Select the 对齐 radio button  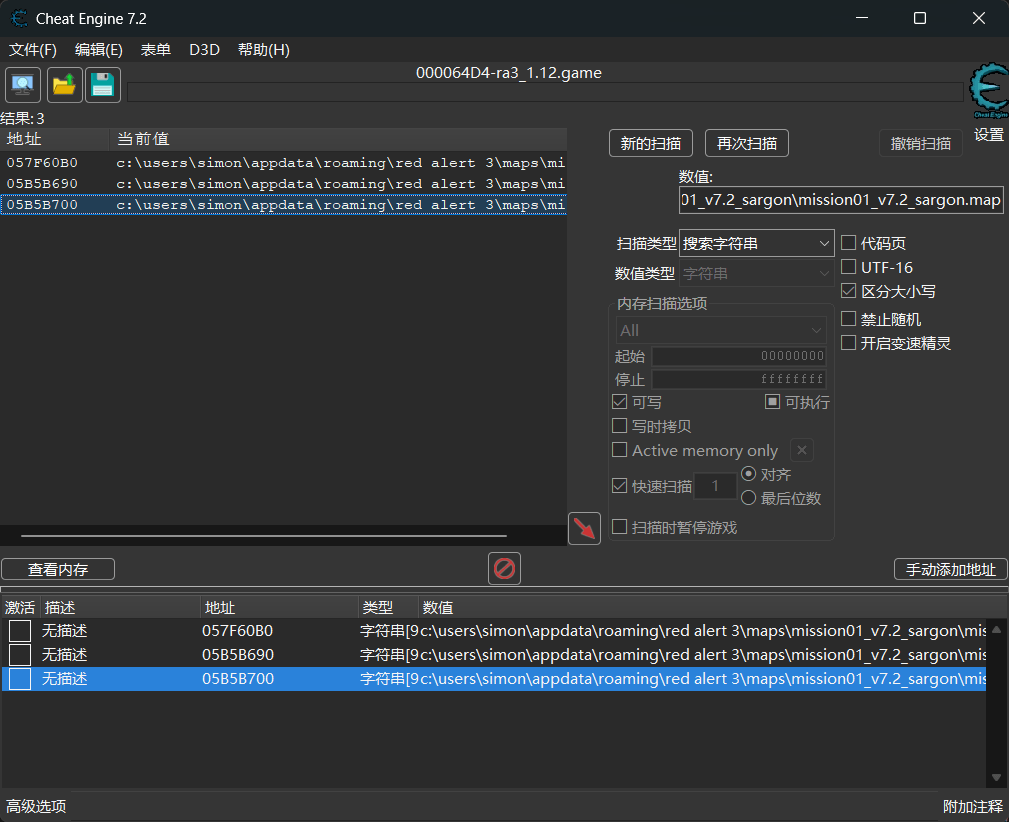tap(748, 474)
